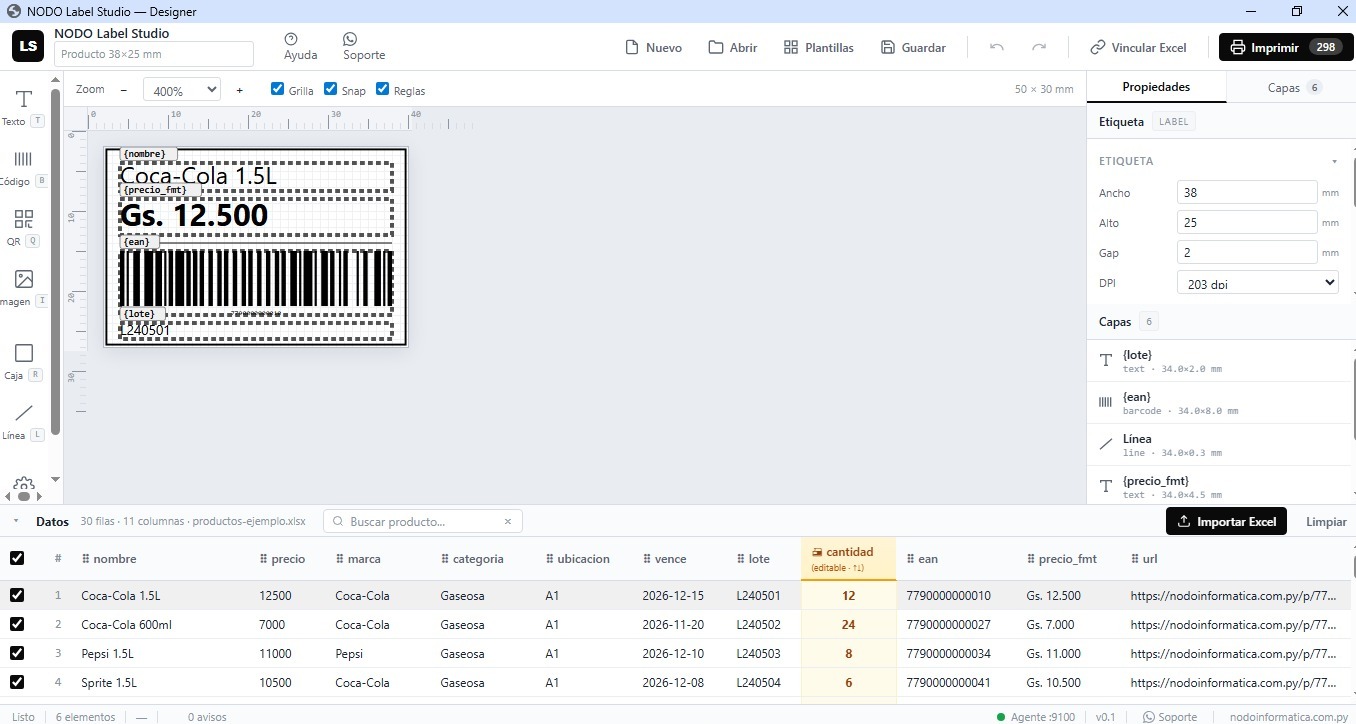
Task: Click the Soporte link in status bar
Action: [x=1170, y=717]
